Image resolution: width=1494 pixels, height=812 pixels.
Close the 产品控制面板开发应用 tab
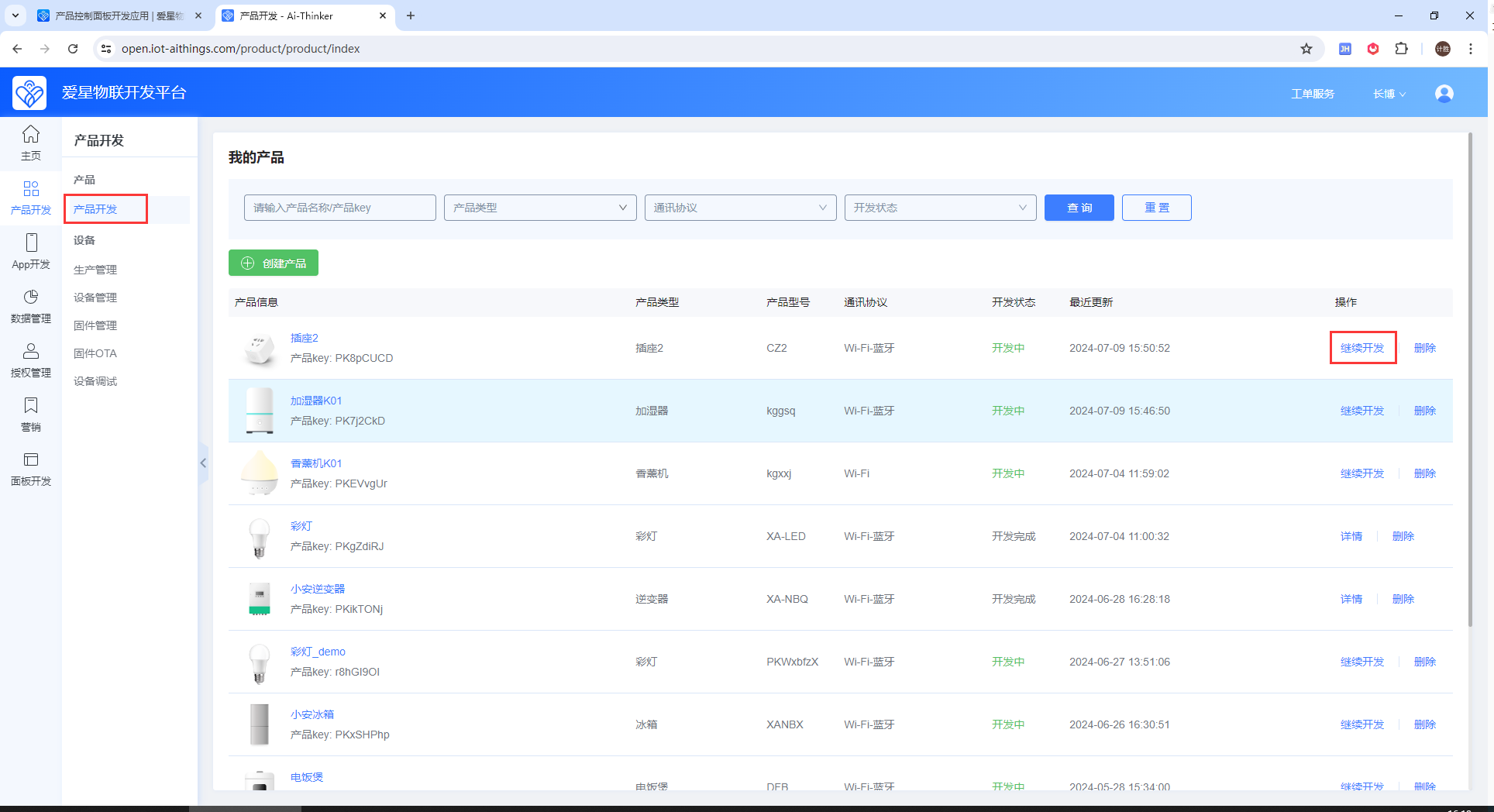click(x=198, y=15)
